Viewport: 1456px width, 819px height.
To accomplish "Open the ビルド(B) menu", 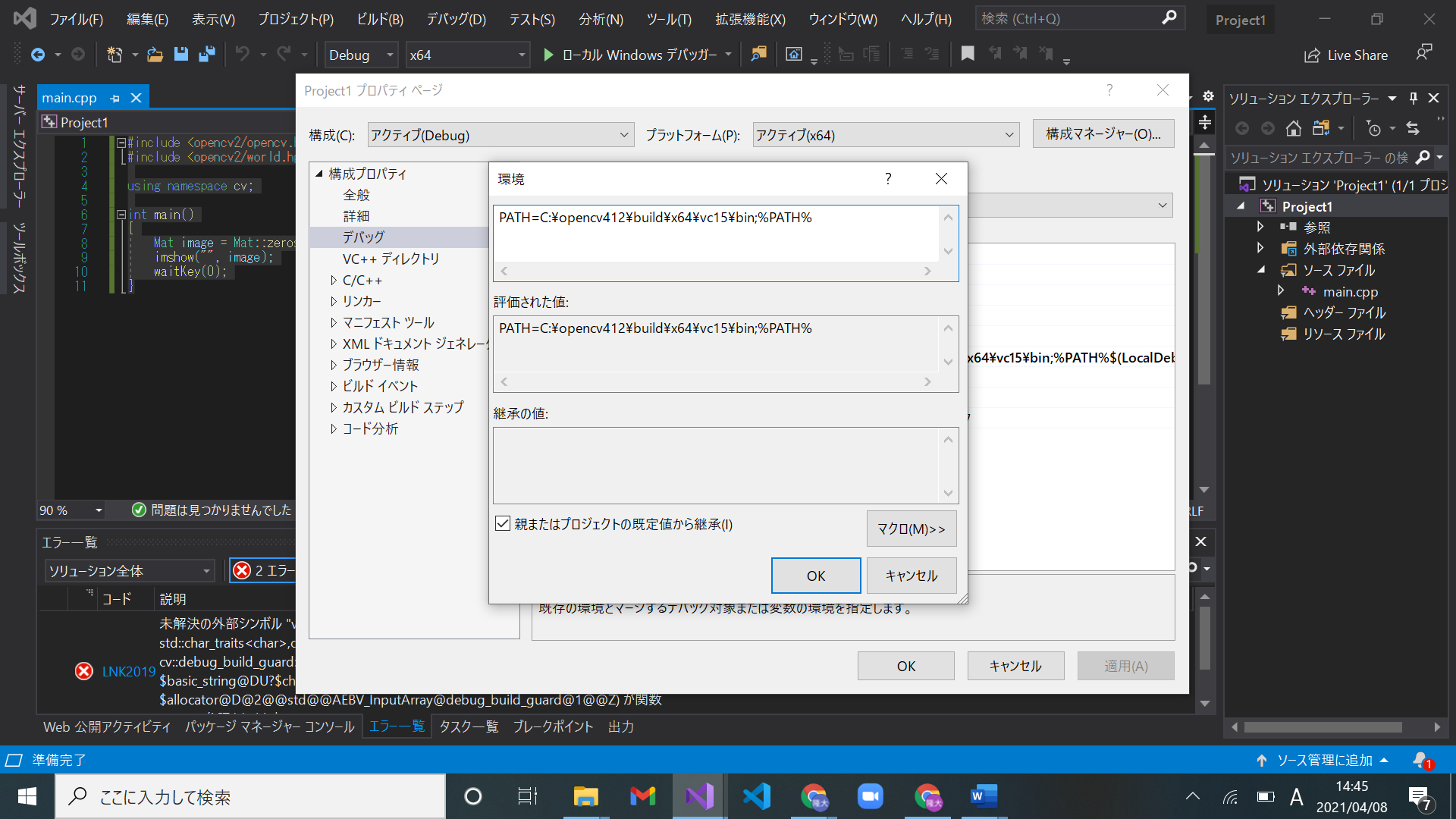I will click(x=380, y=19).
